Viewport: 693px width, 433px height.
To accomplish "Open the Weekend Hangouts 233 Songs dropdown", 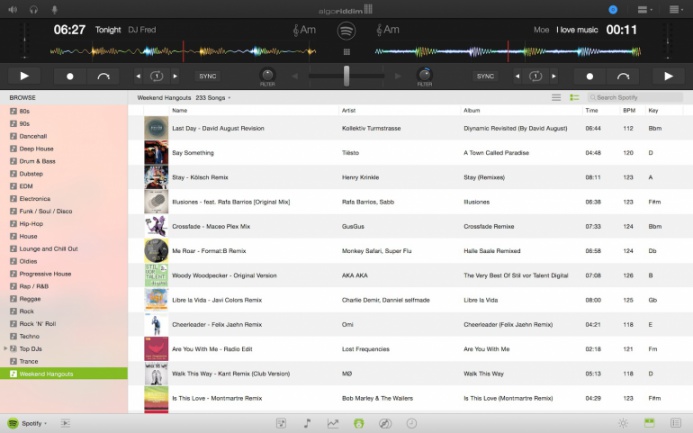I will click(184, 98).
